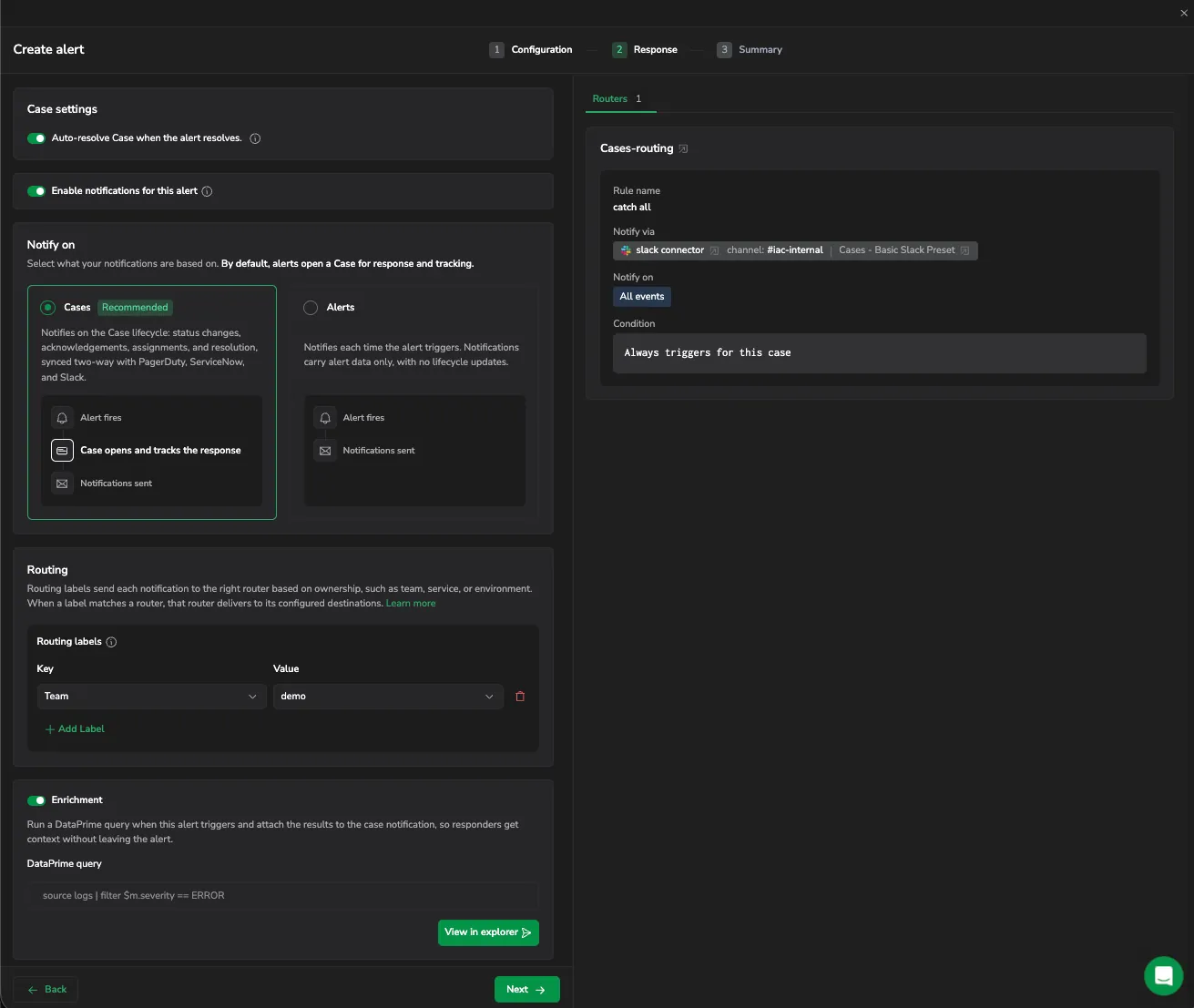This screenshot has width=1194, height=1008.
Task: Click envelope icon under Cases option
Action: click(x=62, y=484)
